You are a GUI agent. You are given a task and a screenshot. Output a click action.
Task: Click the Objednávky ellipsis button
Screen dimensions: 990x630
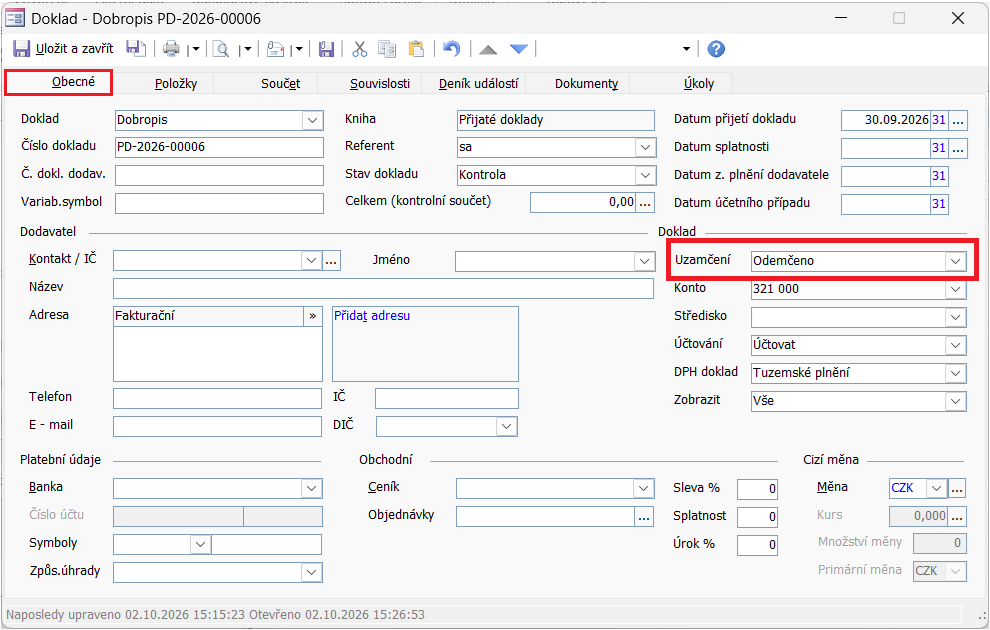(644, 516)
